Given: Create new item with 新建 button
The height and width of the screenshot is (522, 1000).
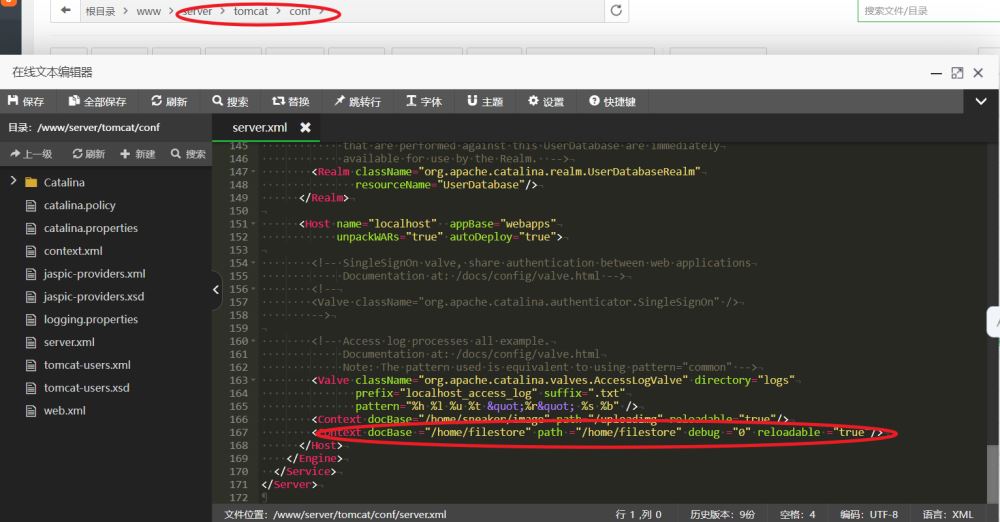Looking at the screenshot, I should pos(138,154).
